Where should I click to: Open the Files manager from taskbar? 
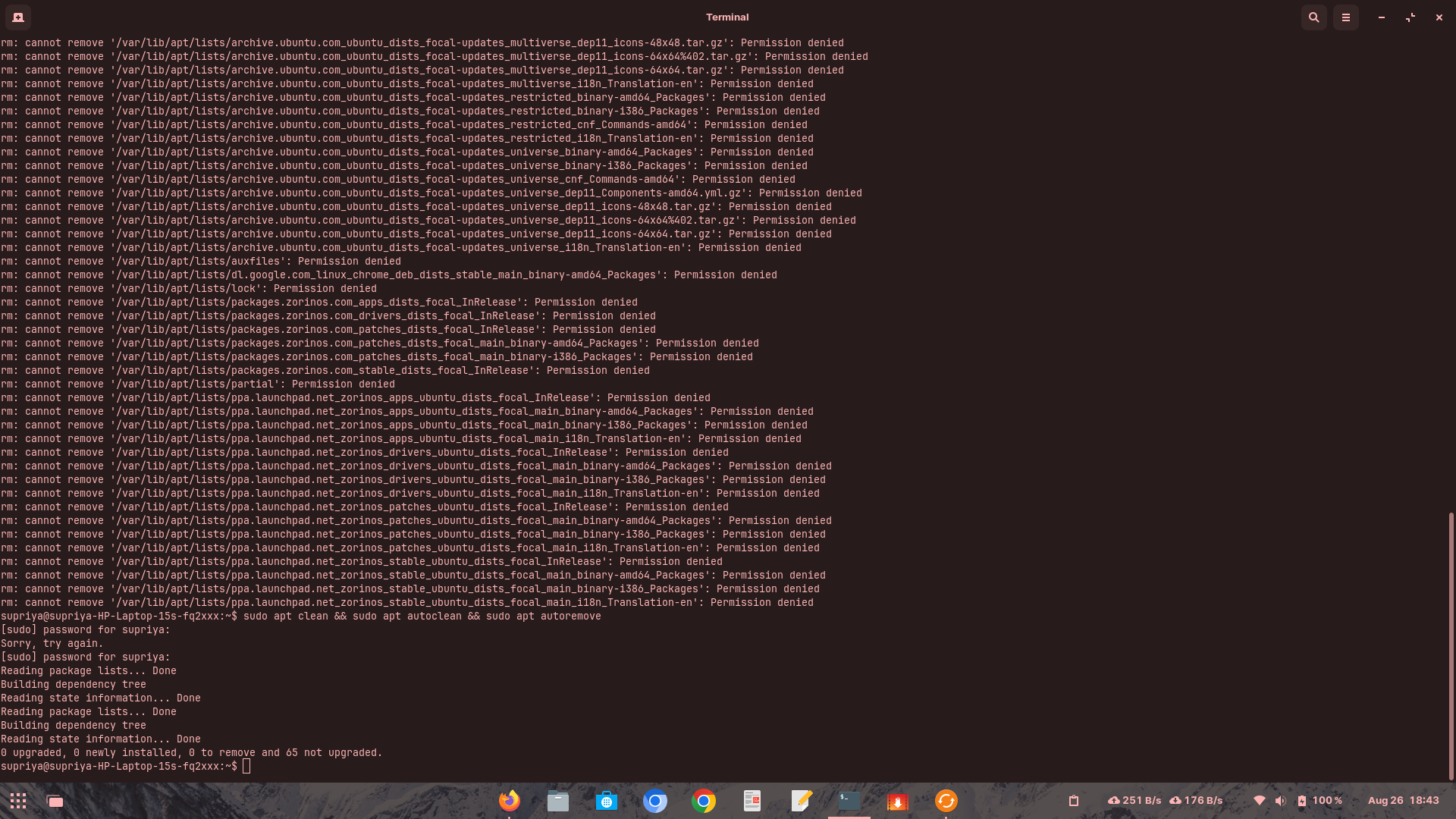tap(558, 801)
